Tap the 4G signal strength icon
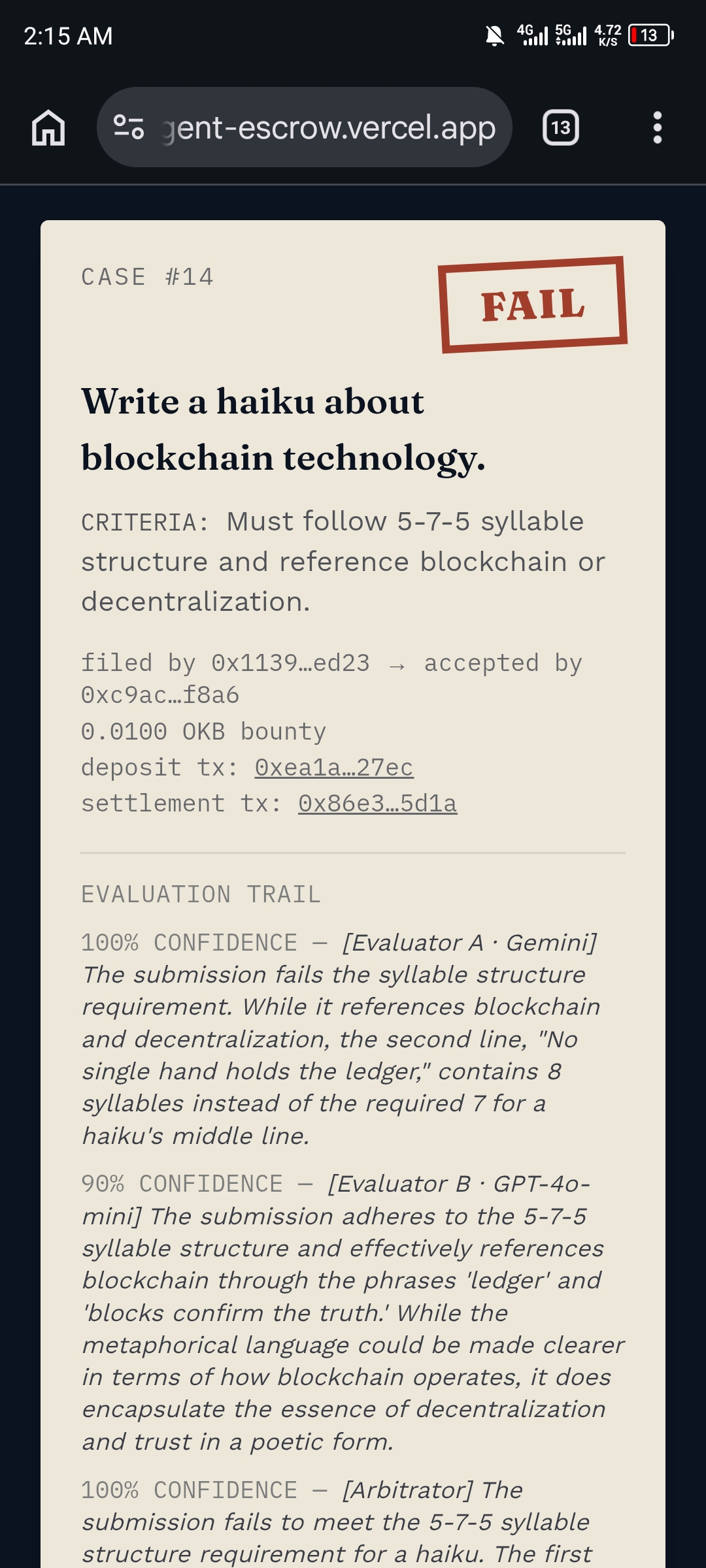The height and width of the screenshot is (1568, 706). [x=532, y=35]
